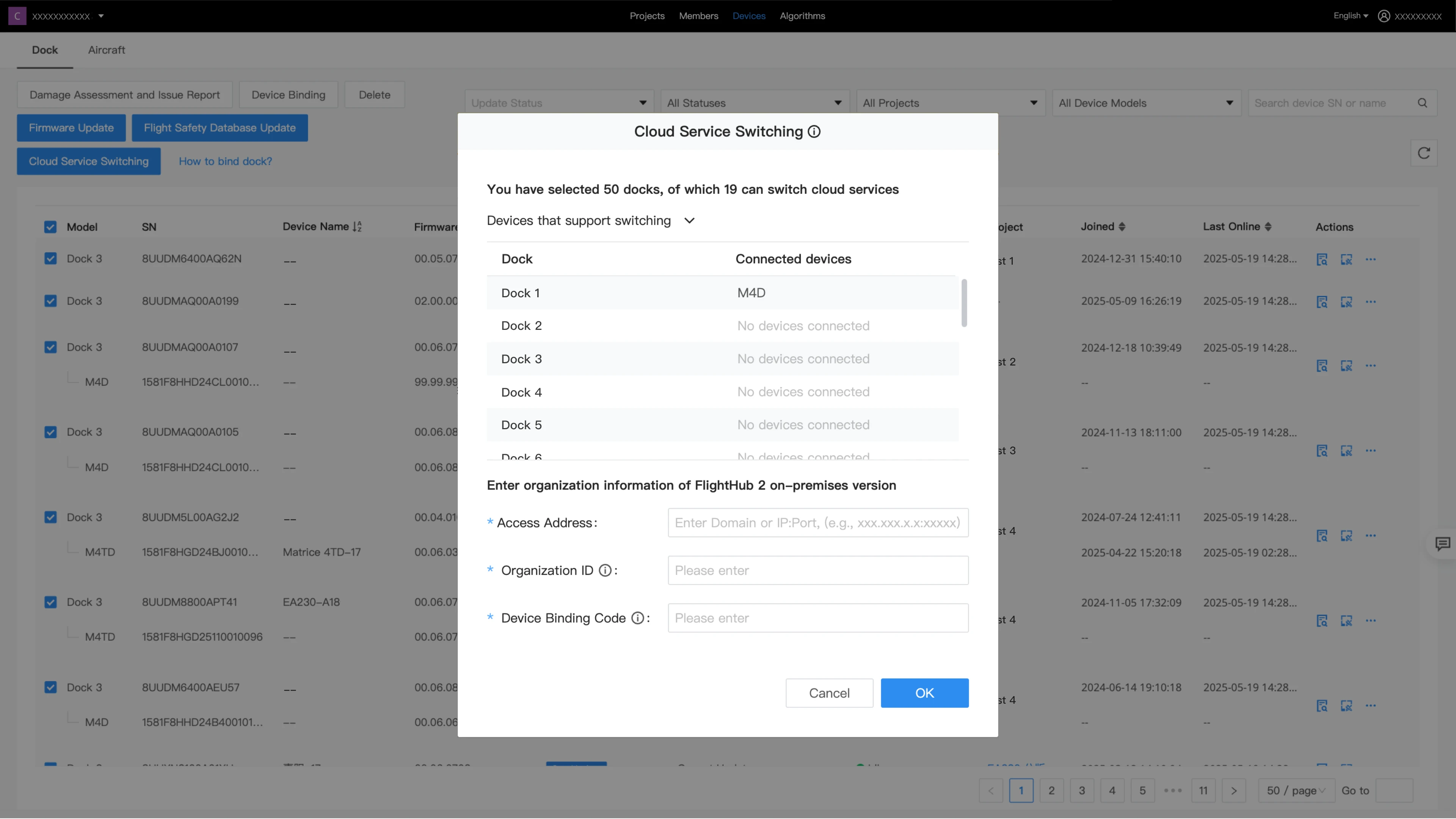Sort by Device Name column icon
The width and height of the screenshot is (1456, 819).
pos(357,227)
